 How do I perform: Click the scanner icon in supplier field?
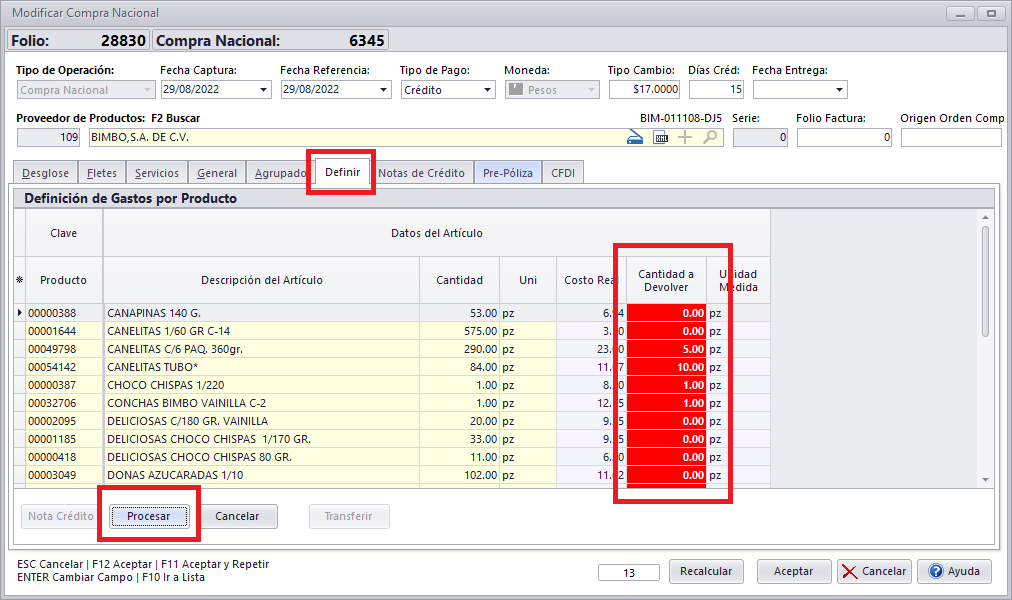[x=635, y=137]
